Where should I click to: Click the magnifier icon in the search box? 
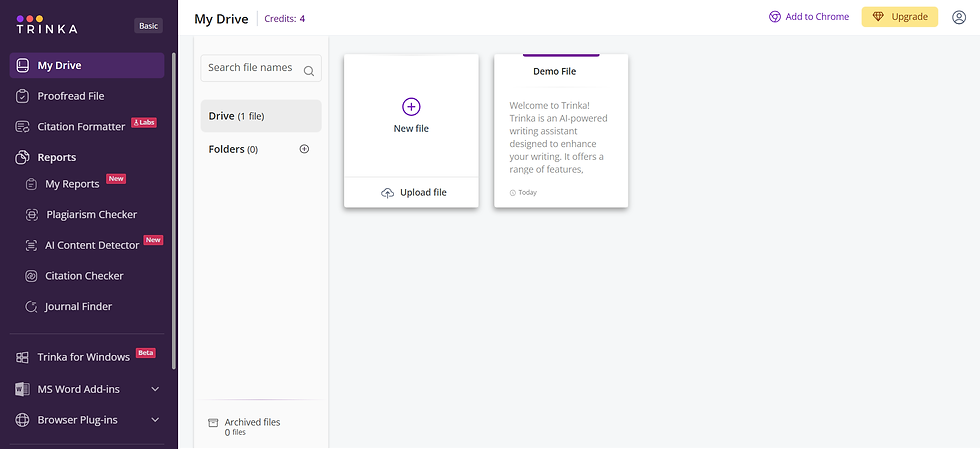[x=309, y=71]
